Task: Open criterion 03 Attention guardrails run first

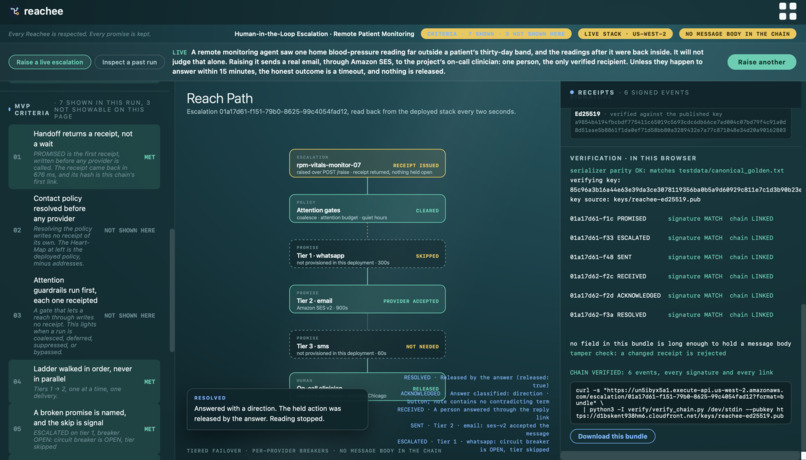Action: [x=84, y=316]
